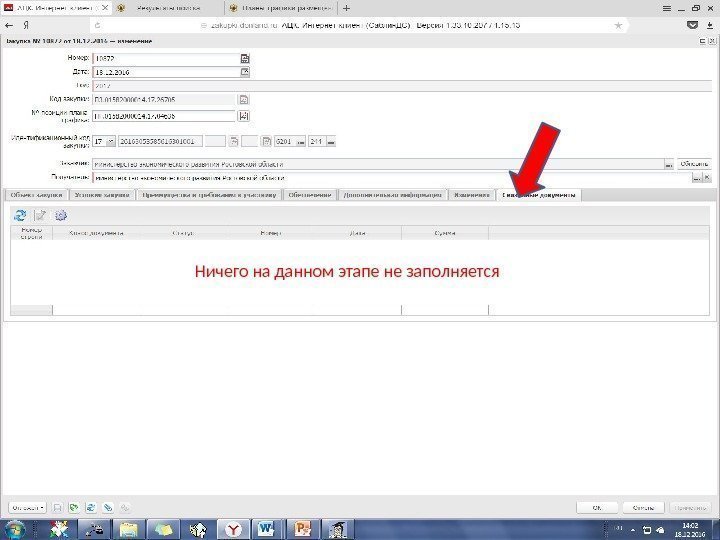720x540 pixels.
Task: Click the browser address bar
Action: 358,26
